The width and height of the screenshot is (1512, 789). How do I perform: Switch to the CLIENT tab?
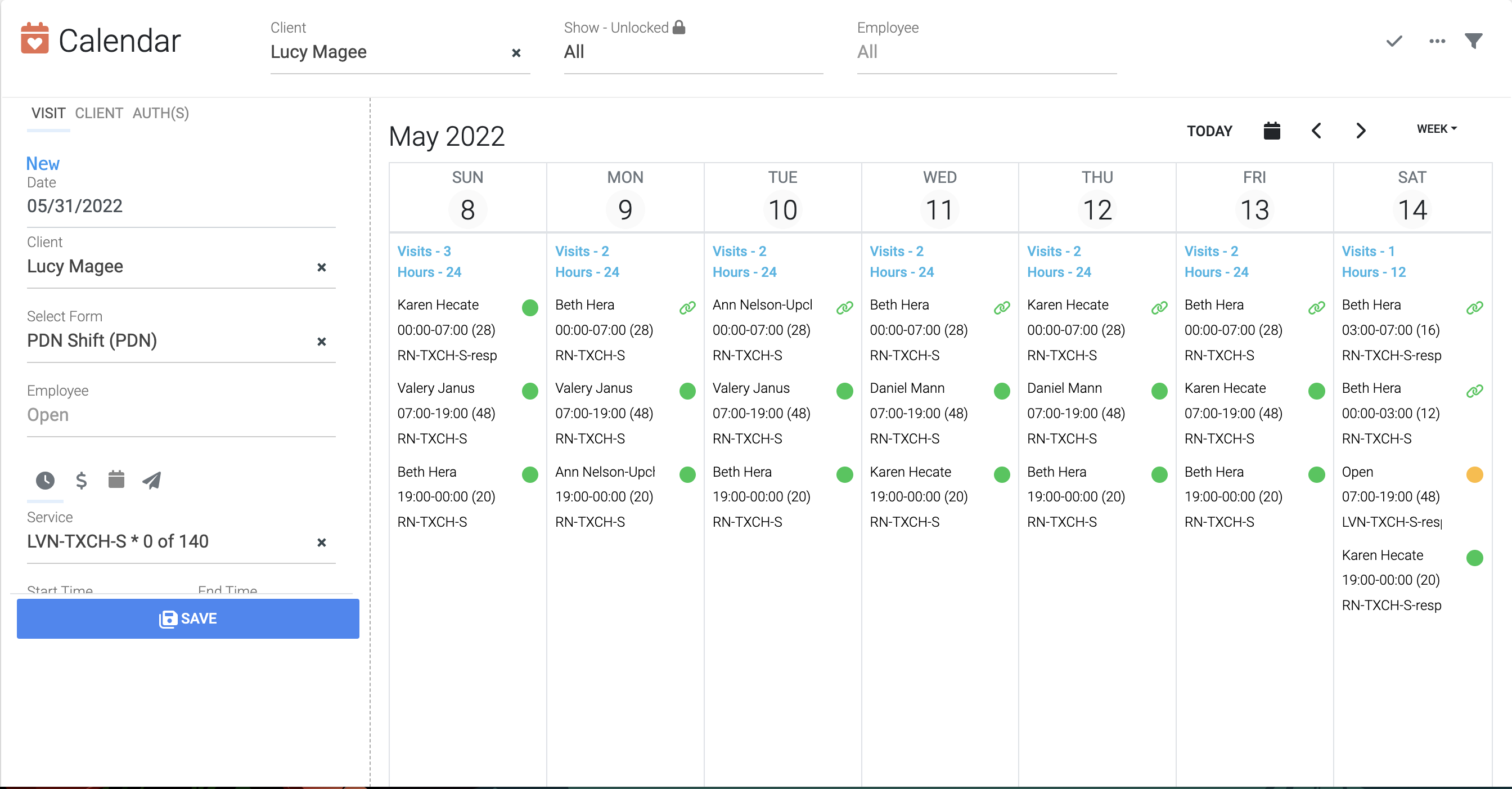pyautogui.click(x=98, y=113)
